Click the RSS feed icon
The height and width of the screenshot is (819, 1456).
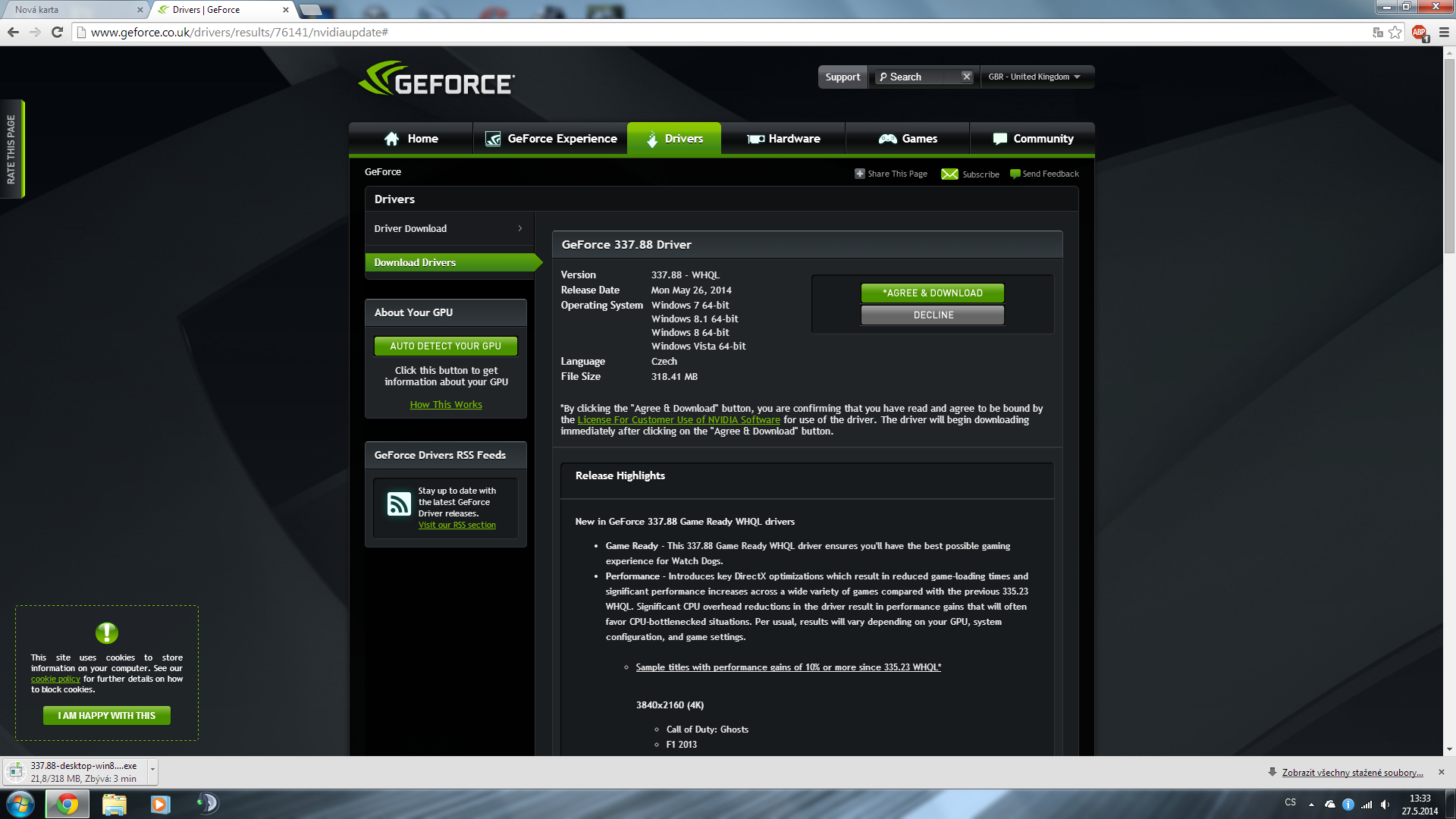tap(399, 504)
